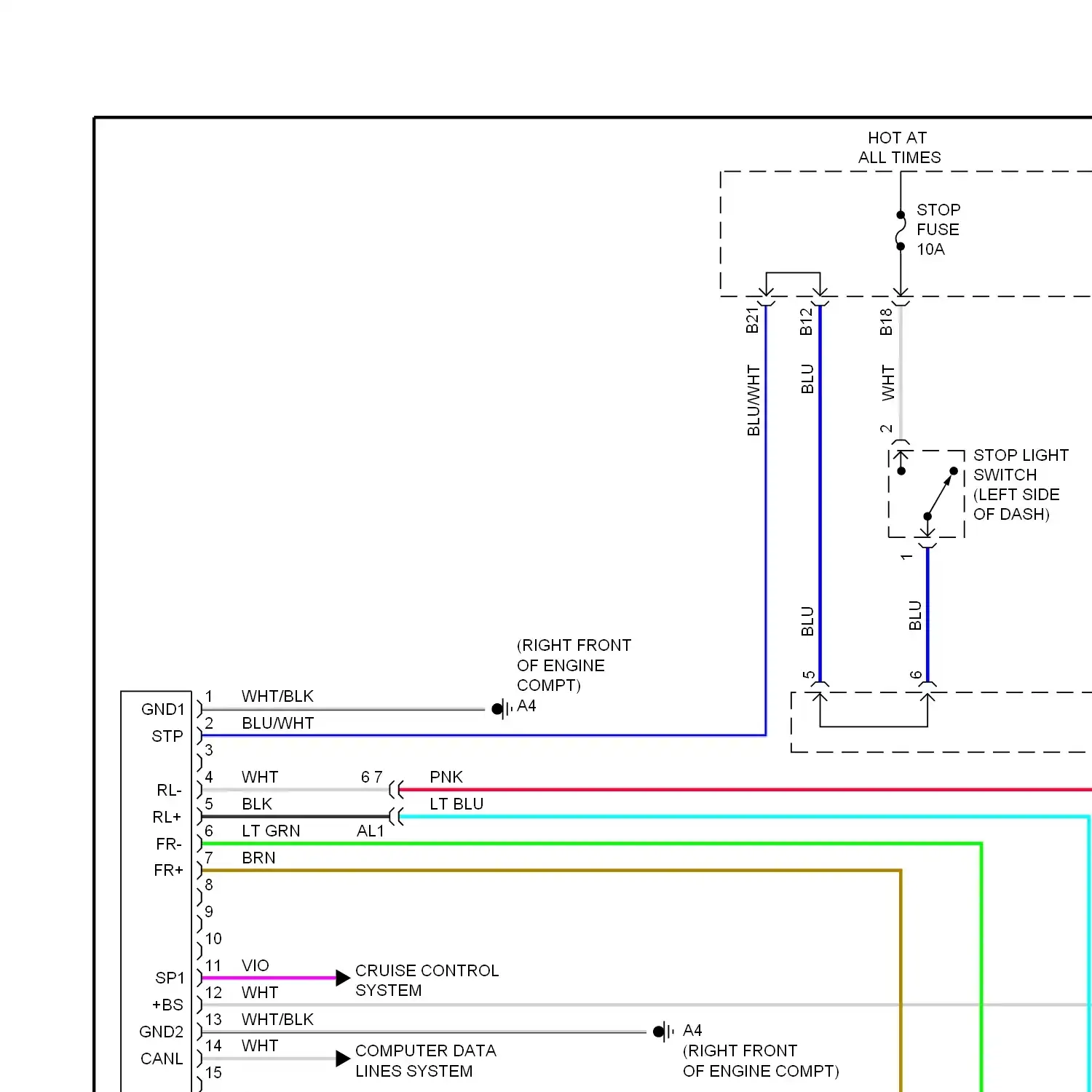Click the FR+ terminal label

(168, 870)
